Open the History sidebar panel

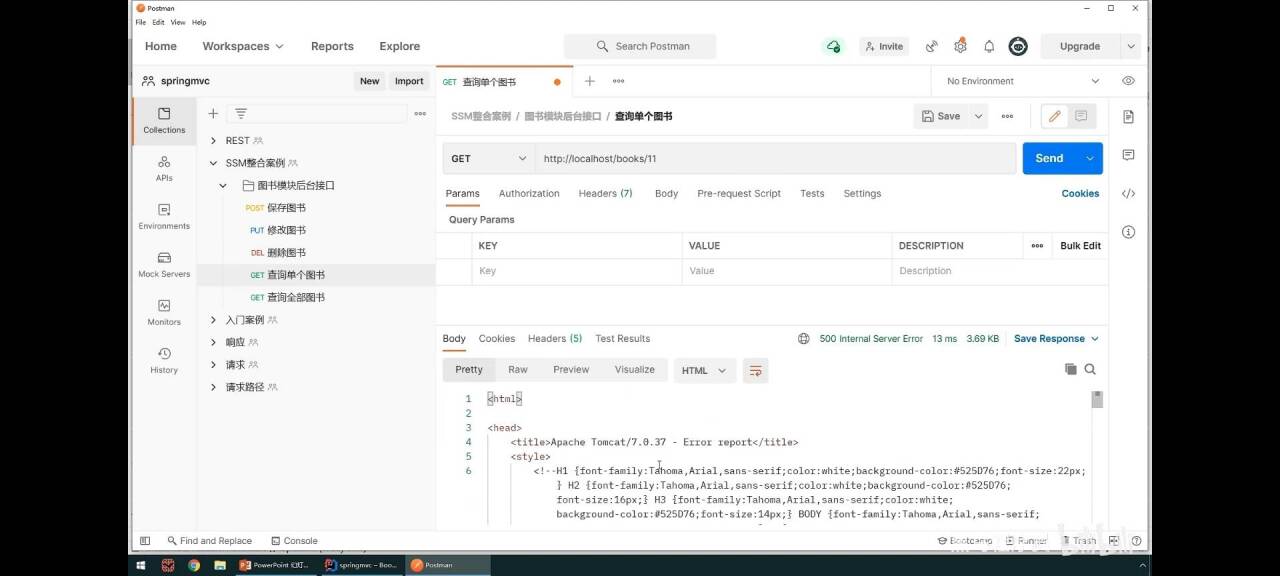[x=164, y=360]
